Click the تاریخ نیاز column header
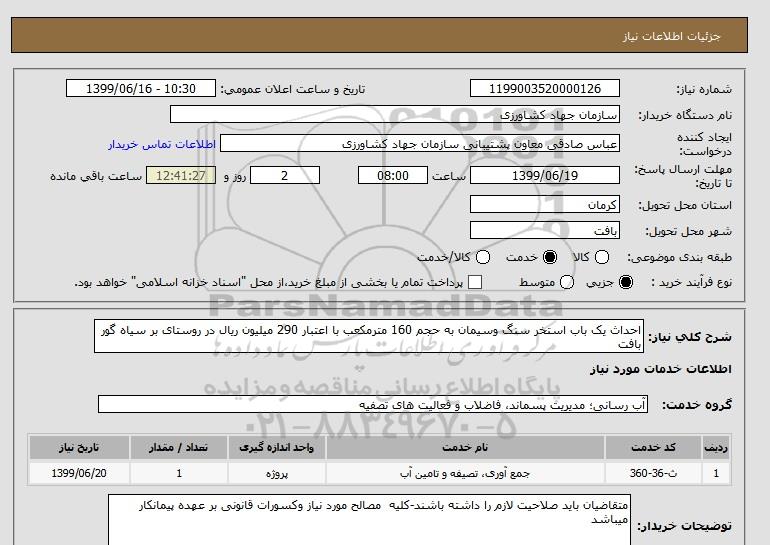This screenshot has height=545, width=770. pyautogui.click(x=79, y=447)
